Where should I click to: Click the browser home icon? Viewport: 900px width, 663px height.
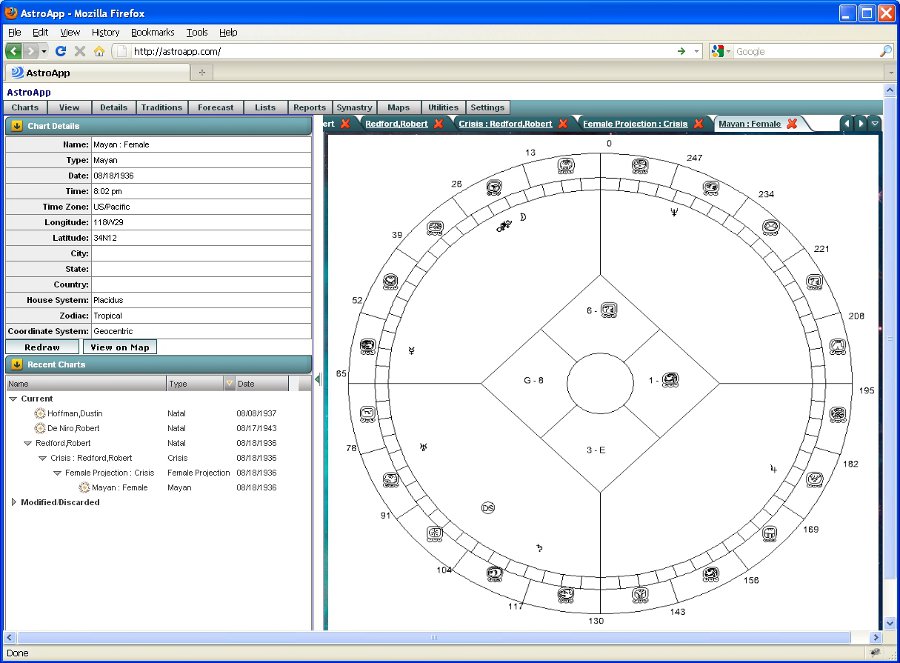click(x=99, y=51)
